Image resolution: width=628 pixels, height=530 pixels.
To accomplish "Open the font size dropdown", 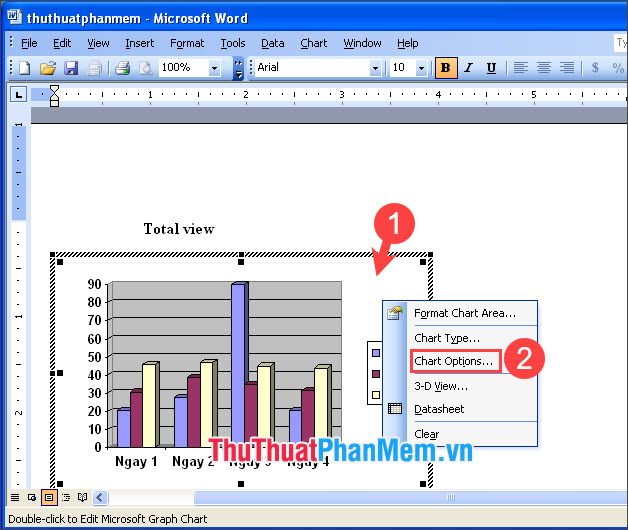I will click(423, 68).
